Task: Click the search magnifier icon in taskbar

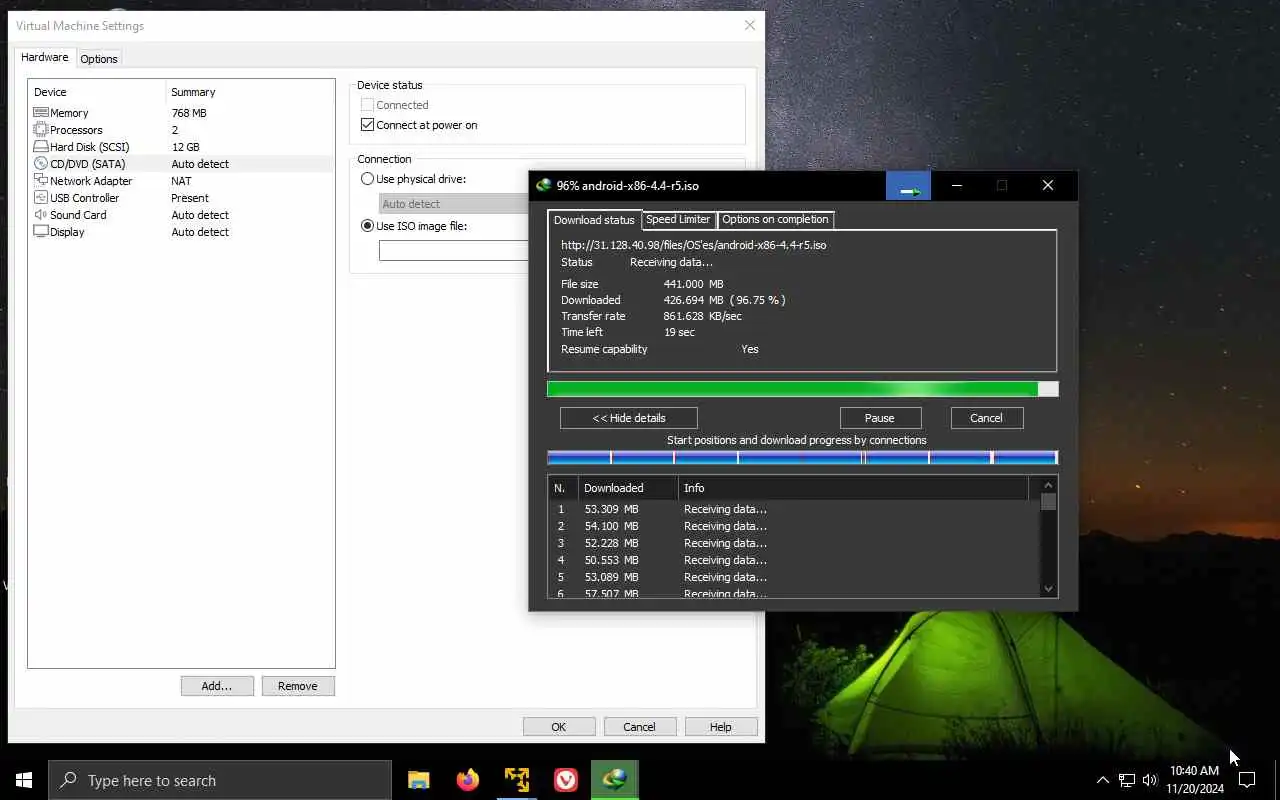Action: 68,780
